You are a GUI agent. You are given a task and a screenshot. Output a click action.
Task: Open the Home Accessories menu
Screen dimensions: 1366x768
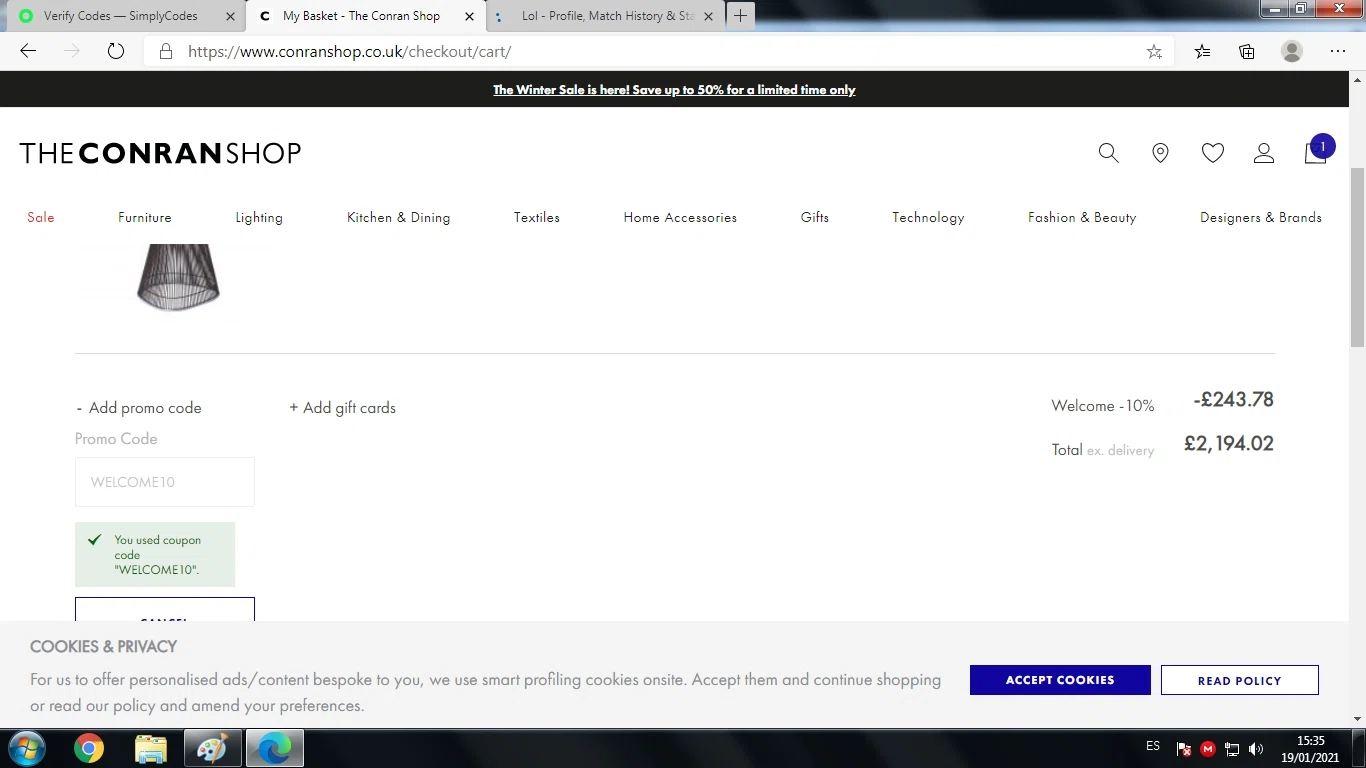tap(680, 217)
